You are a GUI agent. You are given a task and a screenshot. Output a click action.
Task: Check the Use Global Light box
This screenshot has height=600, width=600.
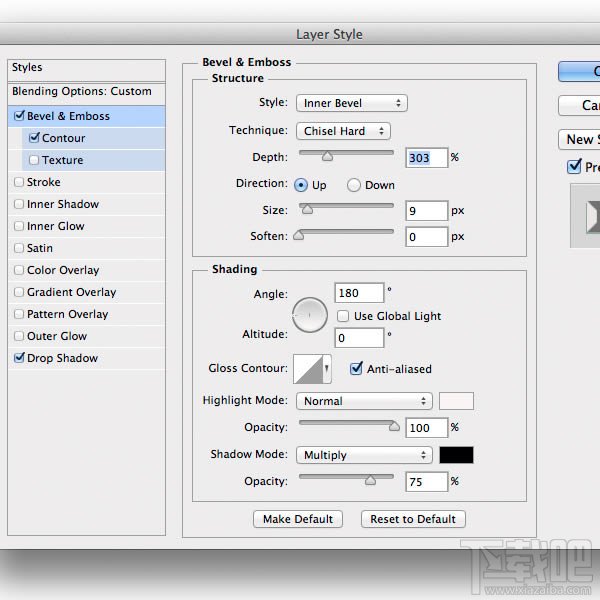pyautogui.click(x=343, y=316)
